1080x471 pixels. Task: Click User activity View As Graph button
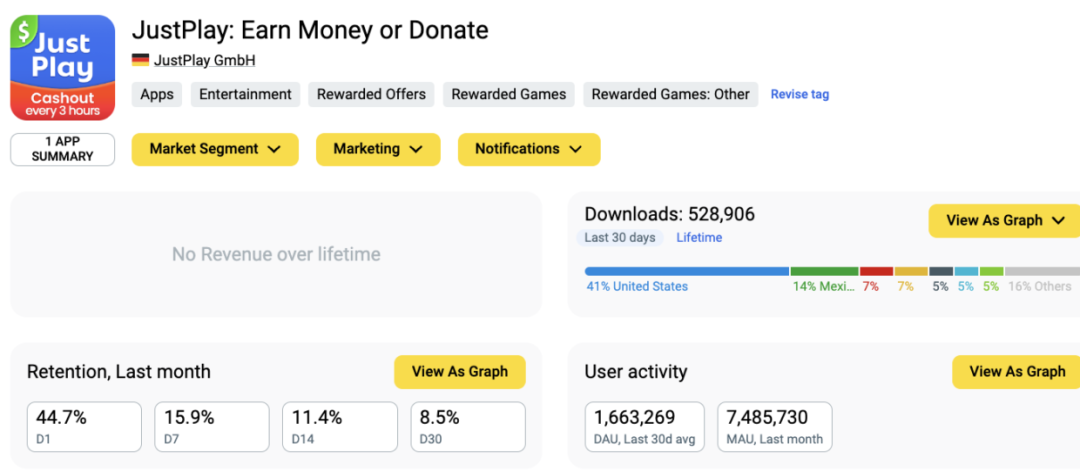[1016, 372]
